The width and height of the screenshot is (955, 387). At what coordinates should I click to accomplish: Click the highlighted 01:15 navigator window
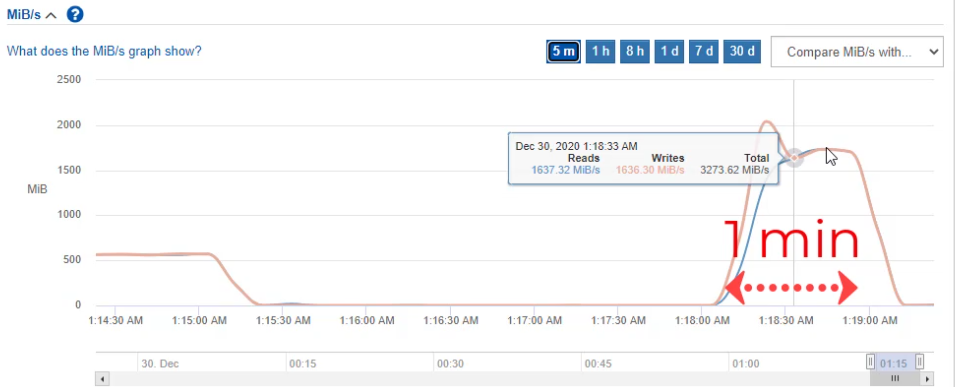point(895,362)
